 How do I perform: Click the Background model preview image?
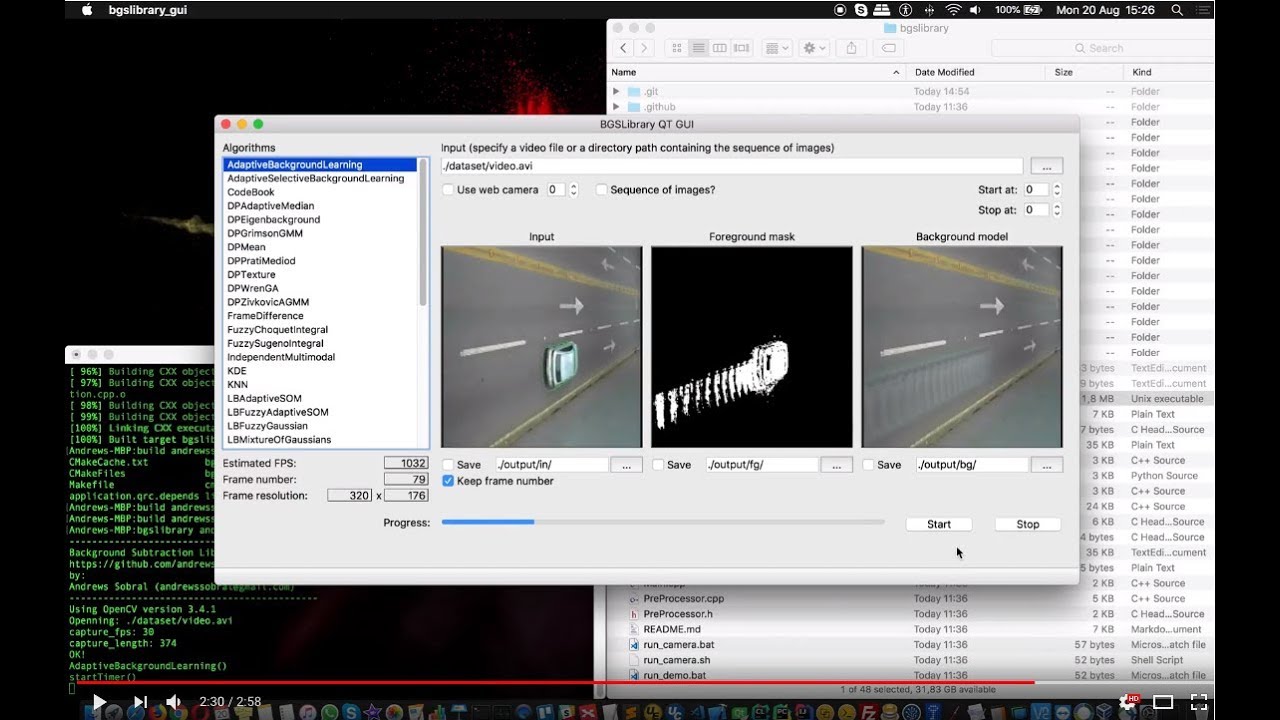point(962,347)
